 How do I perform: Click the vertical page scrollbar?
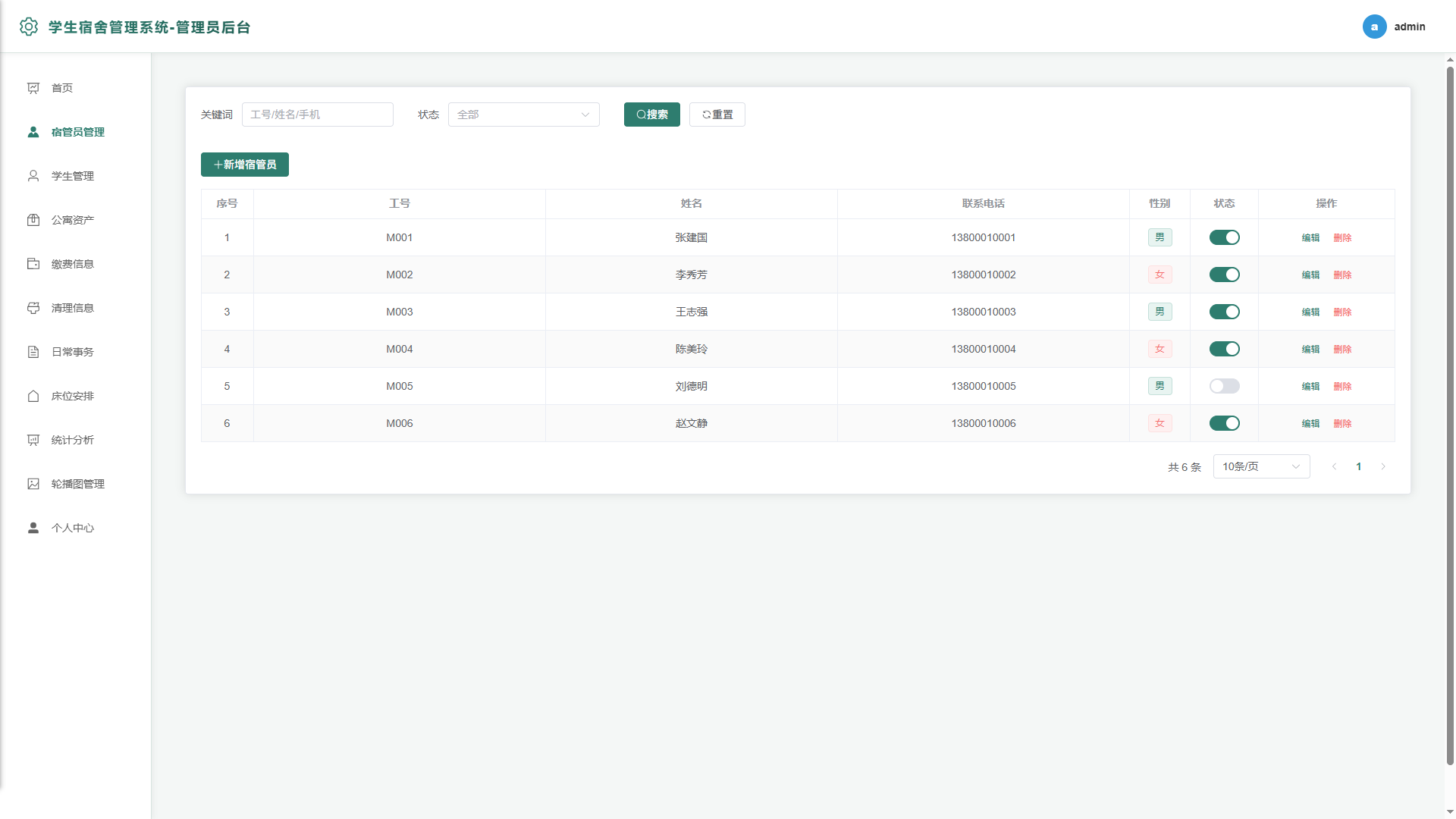point(1450,416)
